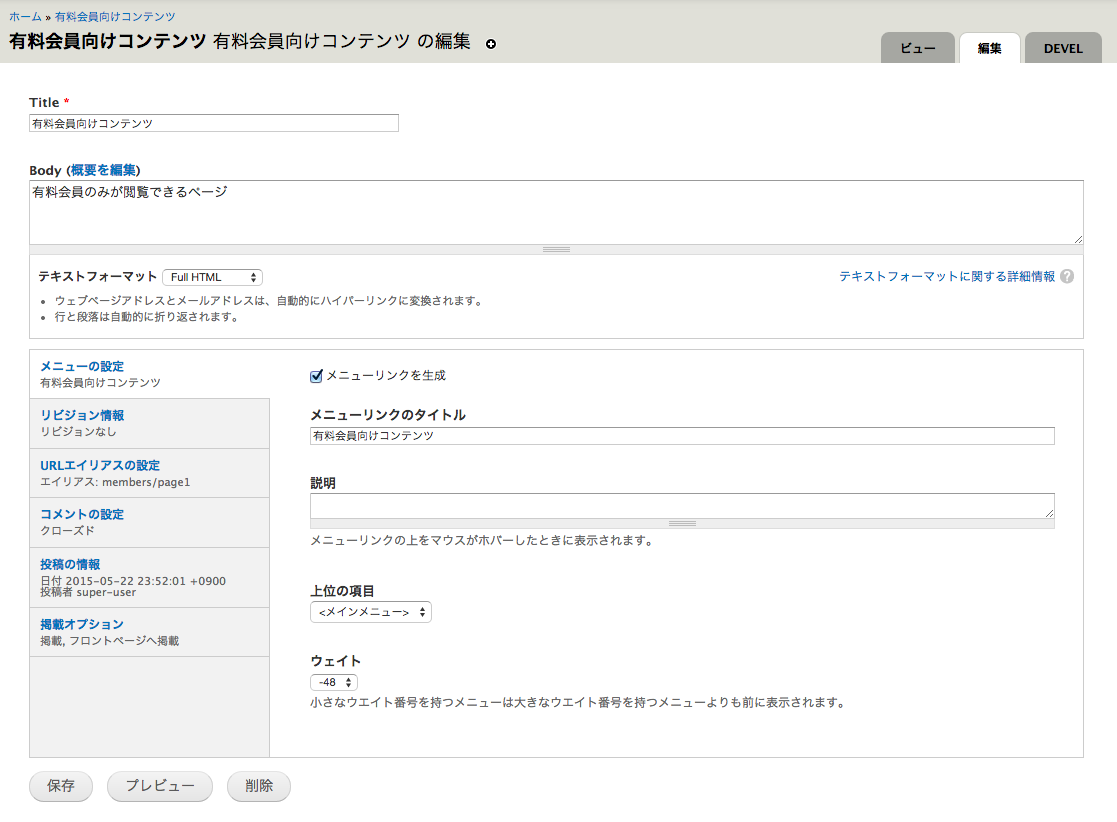Open the 概要を編集 summary link

pyautogui.click(x=104, y=170)
